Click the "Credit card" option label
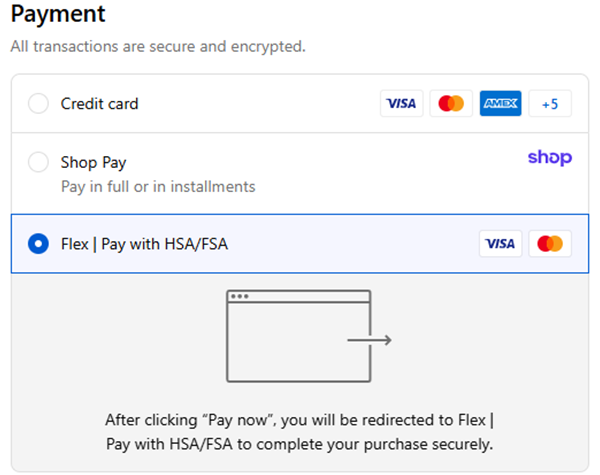Image resolution: width=600 pixels, height=475 pixels. [x=99, y=104]
